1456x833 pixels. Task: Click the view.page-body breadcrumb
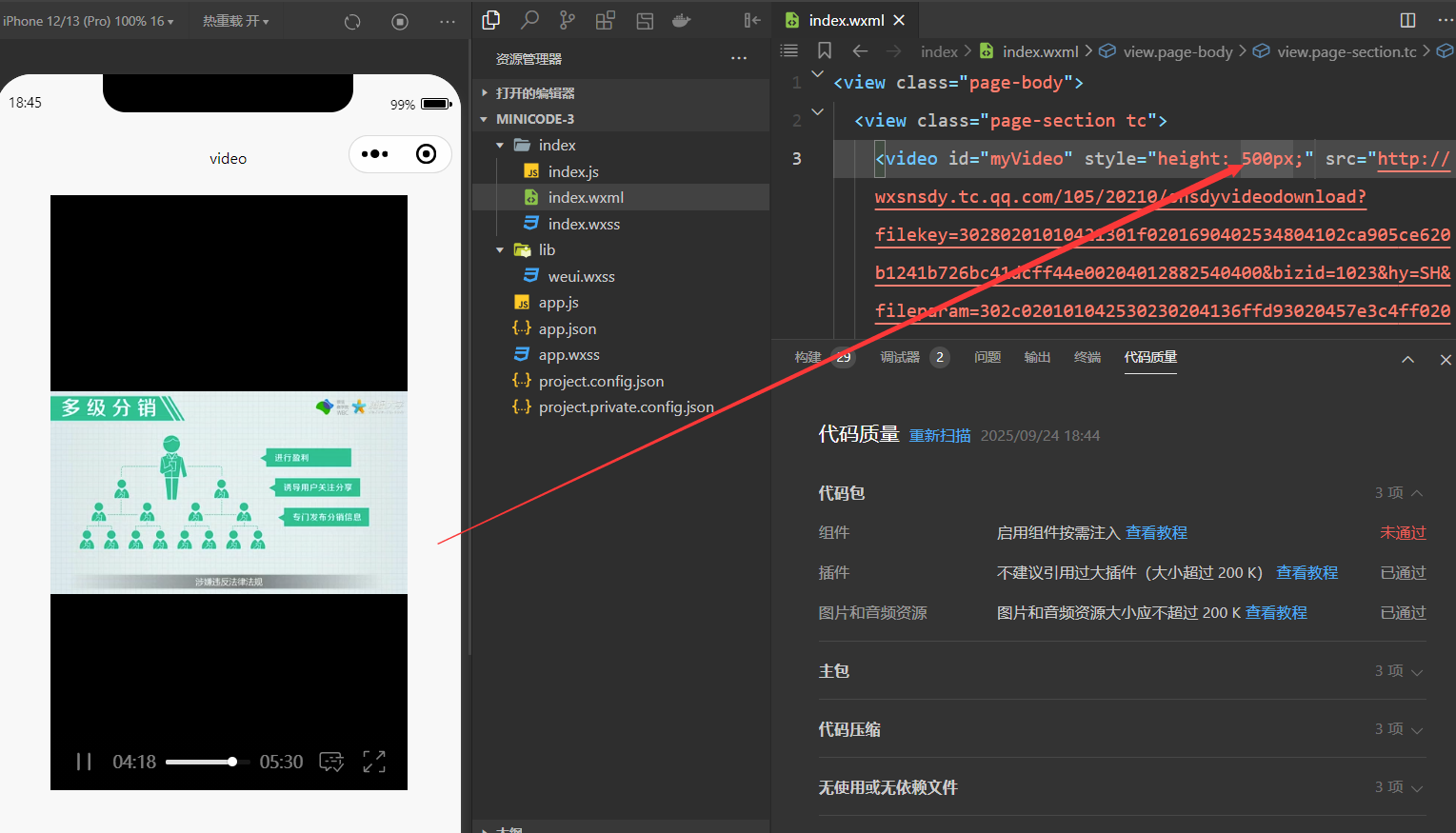[1167, 51]
